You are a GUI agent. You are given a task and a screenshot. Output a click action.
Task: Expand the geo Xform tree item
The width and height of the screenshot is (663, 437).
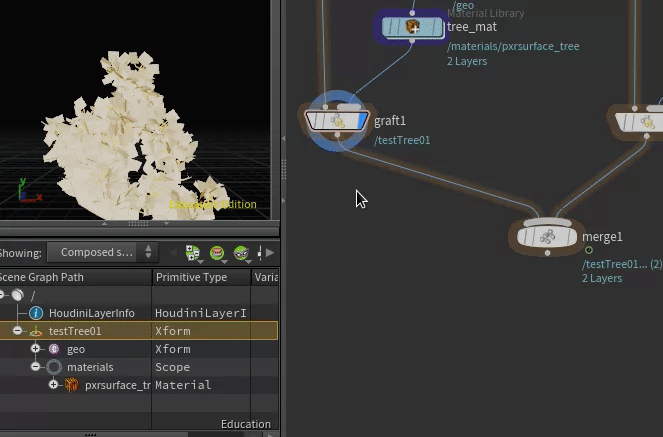pyautogui.click(x=35, y=349)
